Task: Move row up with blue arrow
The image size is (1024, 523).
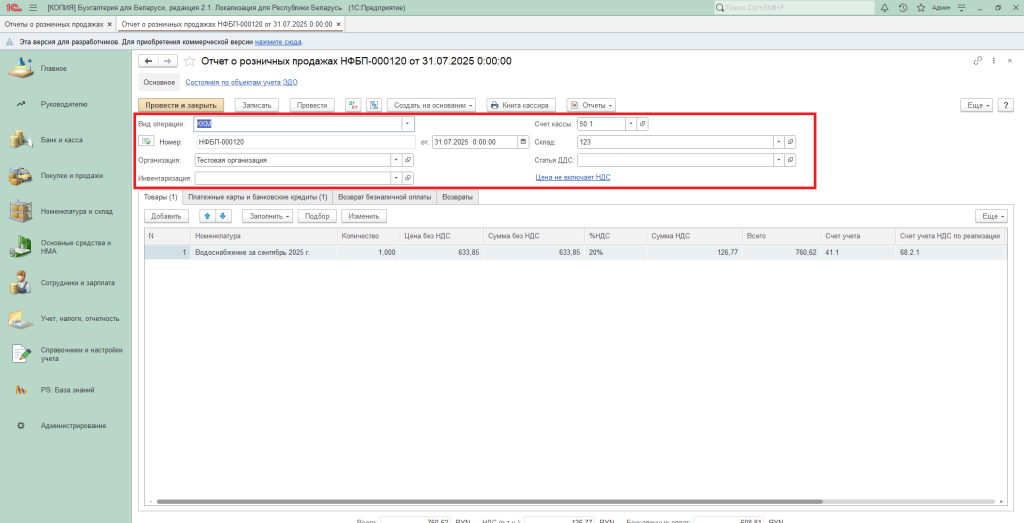Action: [208, 216]
